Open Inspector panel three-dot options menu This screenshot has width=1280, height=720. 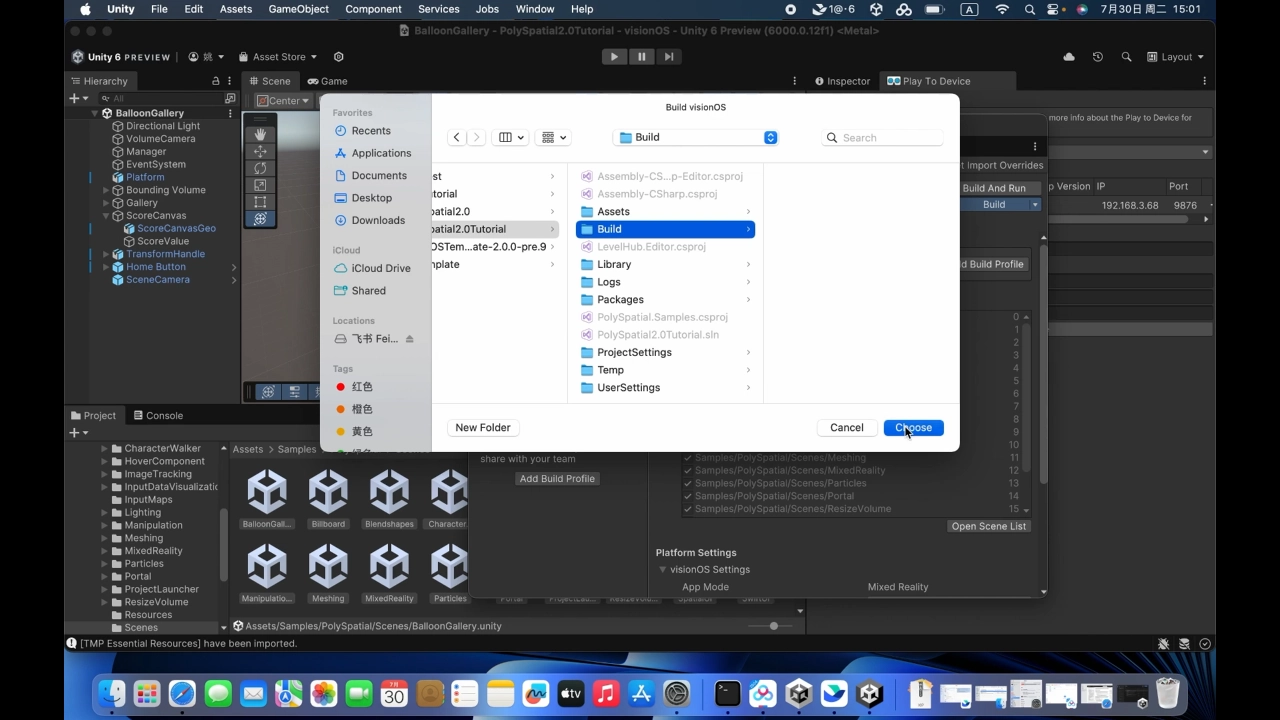pyautogui.click(x=1204, y=81)
